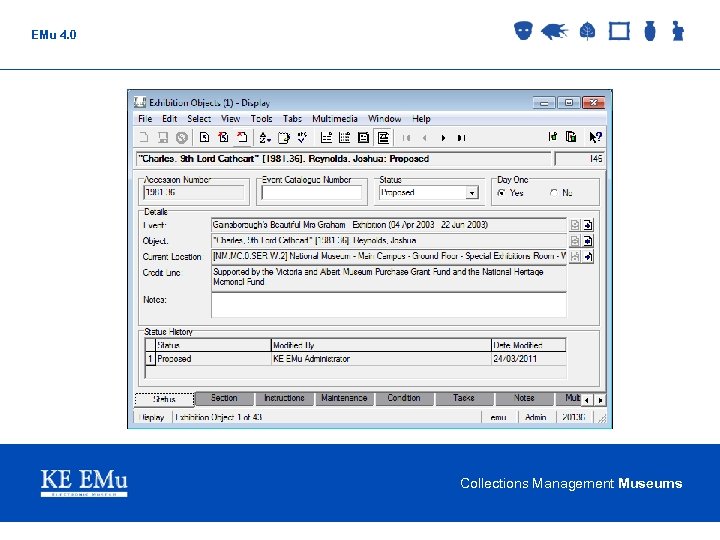This screenshot has width=720, height=540.
Task: Click the Spell check toolbar icon
Action: click(x=302, y=137)
